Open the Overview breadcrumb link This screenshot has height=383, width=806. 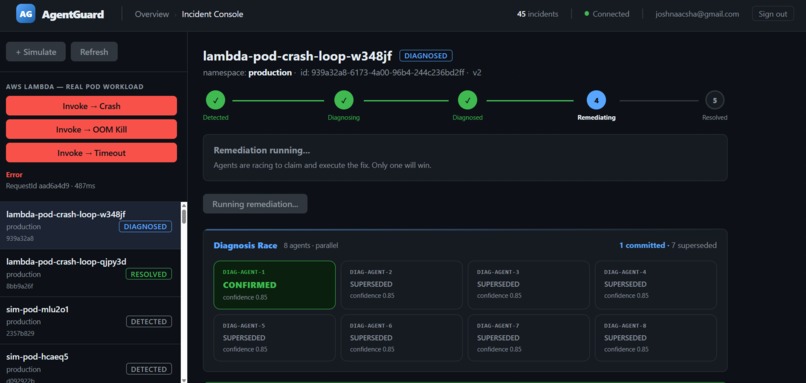point(152,14)
